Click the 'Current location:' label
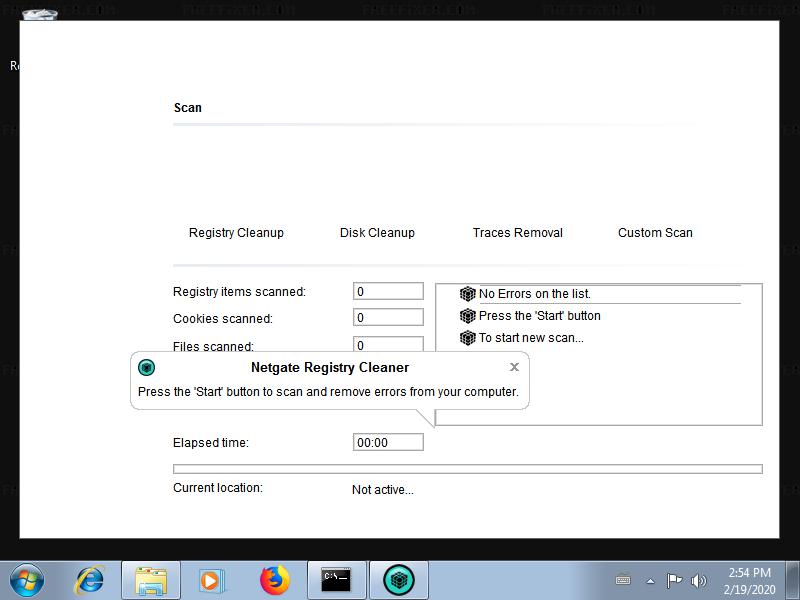 (218, 488)
